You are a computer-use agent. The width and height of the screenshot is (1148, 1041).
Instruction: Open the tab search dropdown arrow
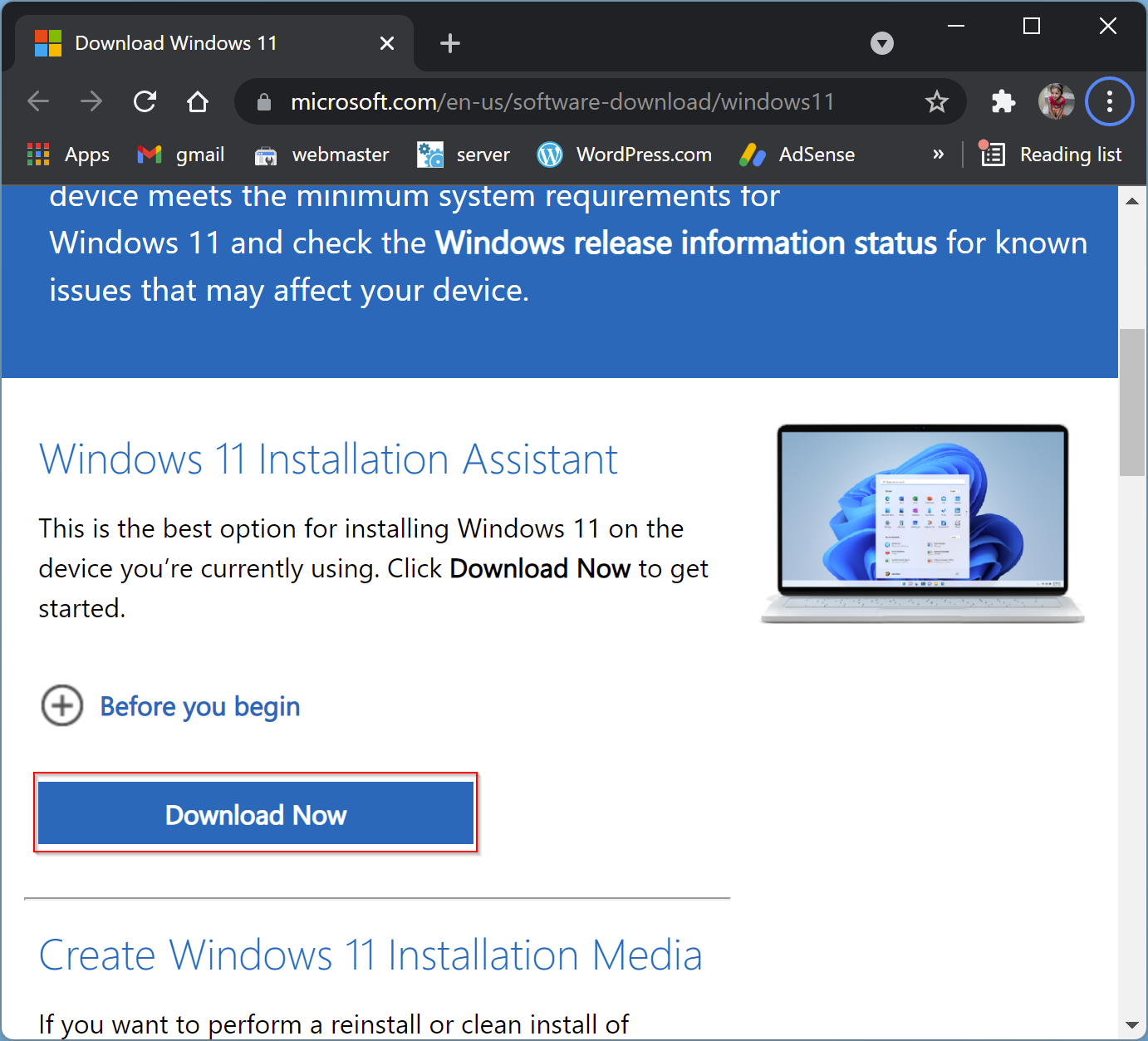point(882,43)
